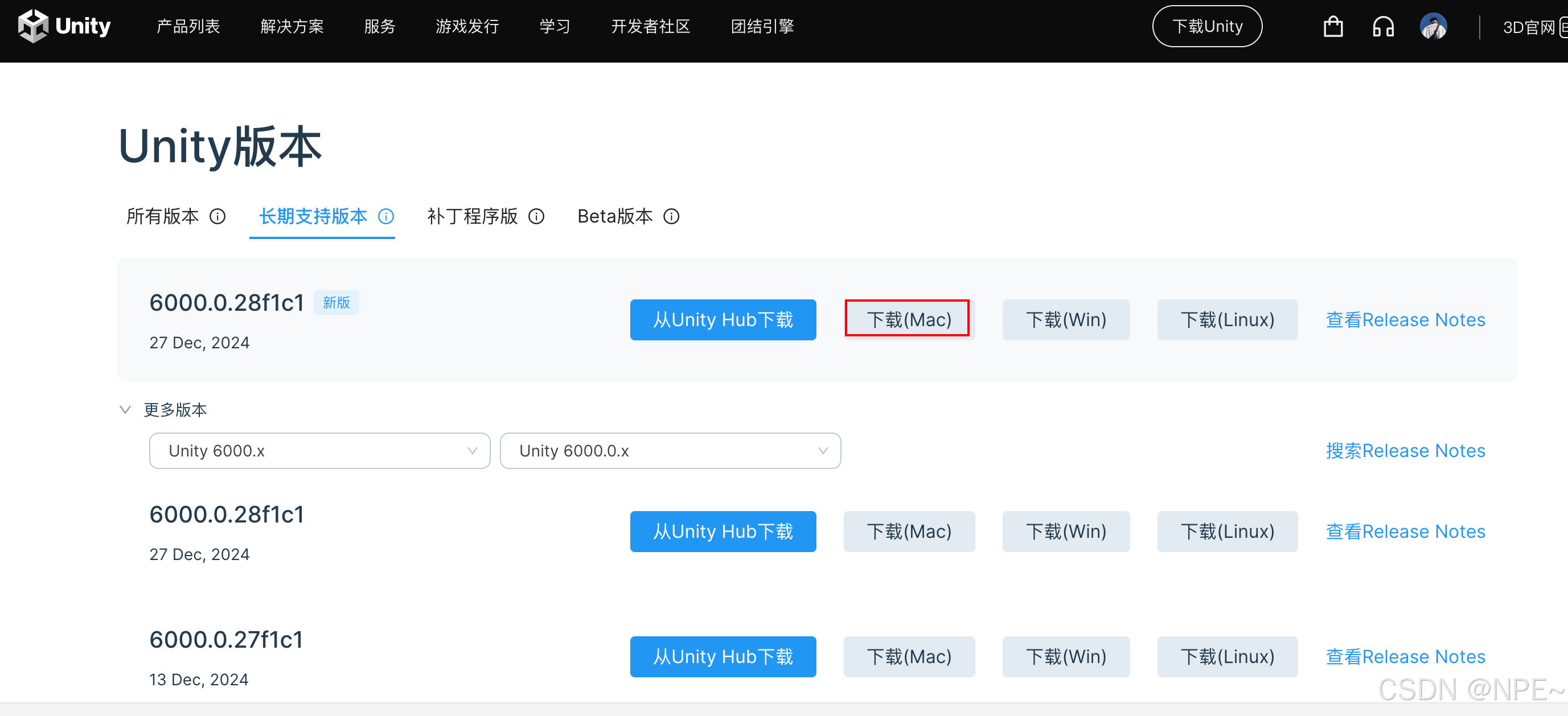Click info icon next to Beta版本
This screenshot has height=716, width=1568.
pyautogui.click(x=671, y=216)
